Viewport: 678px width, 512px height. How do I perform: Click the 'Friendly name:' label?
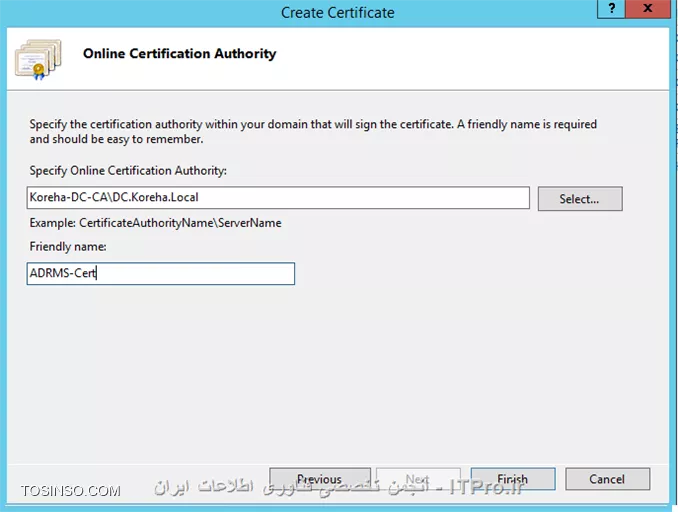68,246
